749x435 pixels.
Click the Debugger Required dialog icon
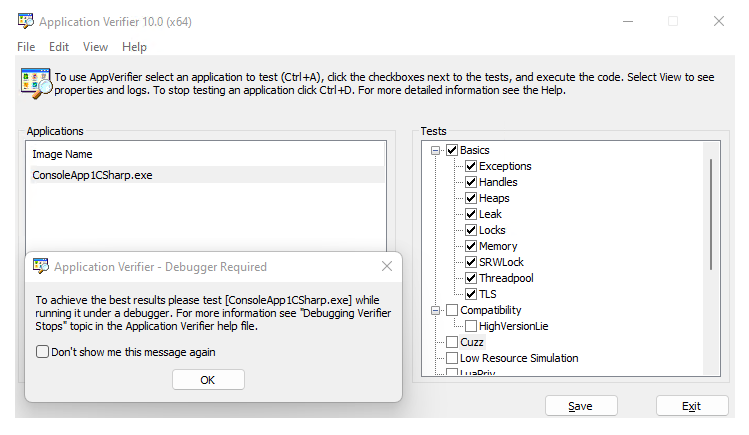41,266
